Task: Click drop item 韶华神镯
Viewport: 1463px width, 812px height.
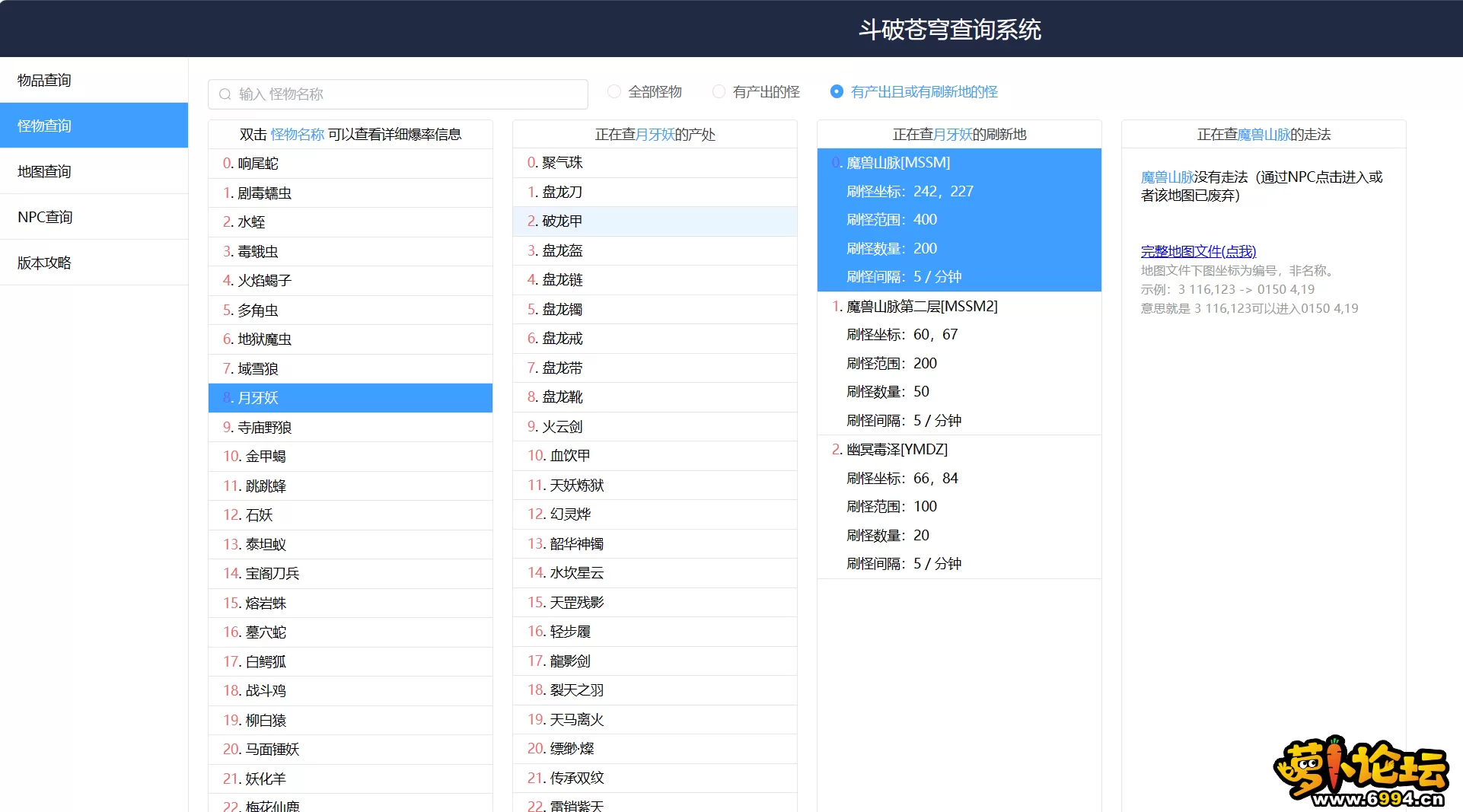Action: (655, 544)
